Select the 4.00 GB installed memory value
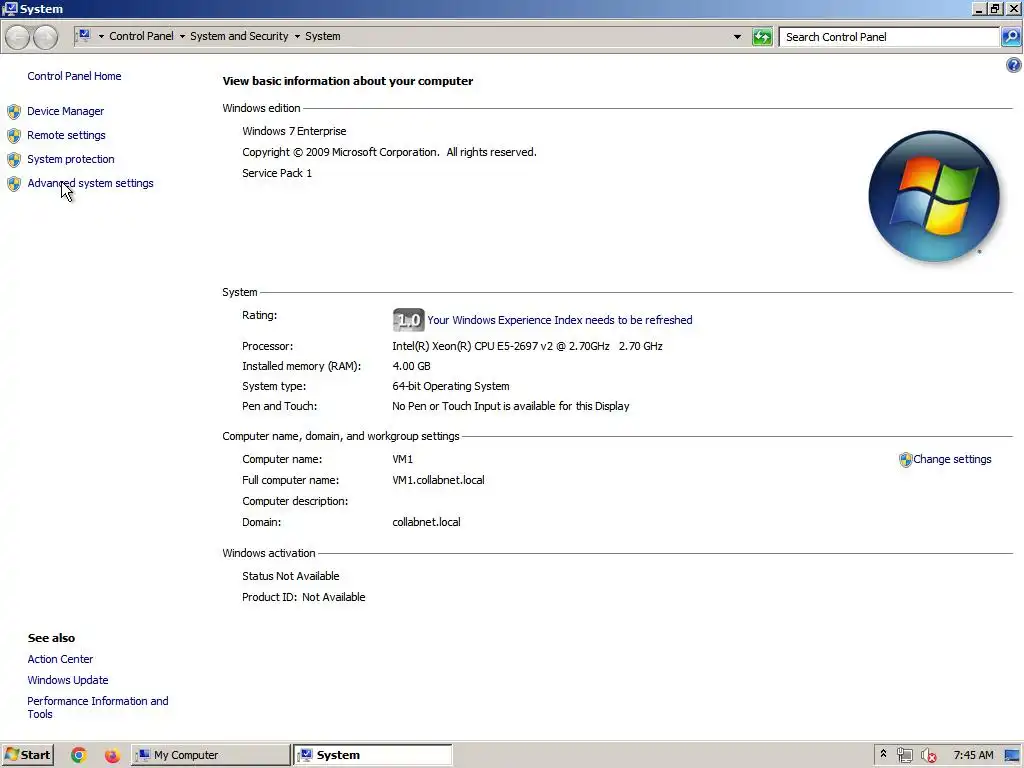1024x768 pixels. tap(411, 366)
